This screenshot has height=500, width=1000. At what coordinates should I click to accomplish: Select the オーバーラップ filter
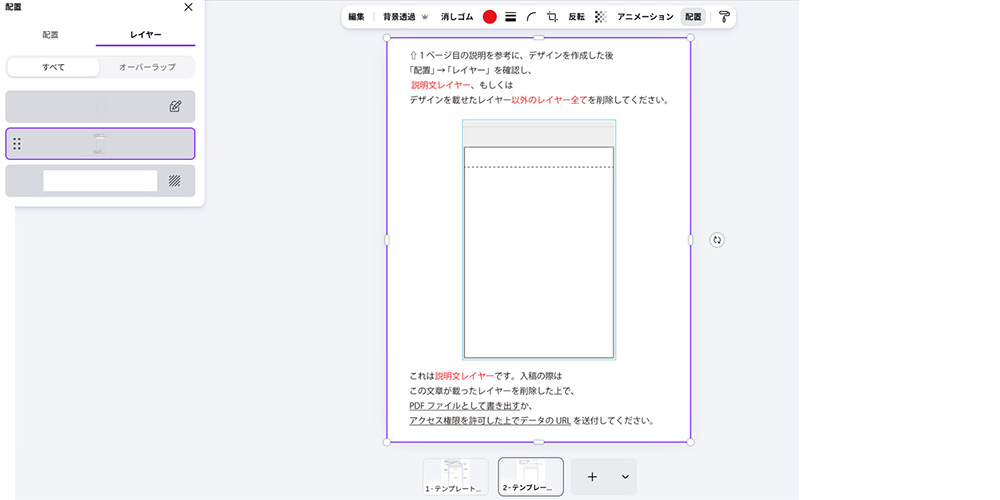[147, 67]
